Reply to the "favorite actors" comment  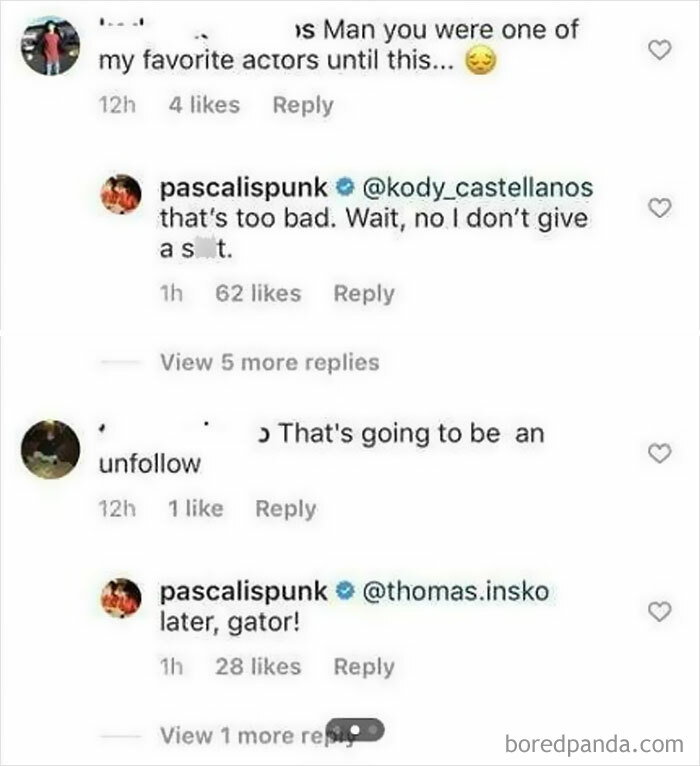pyautogui.click(x=303, y=104)
